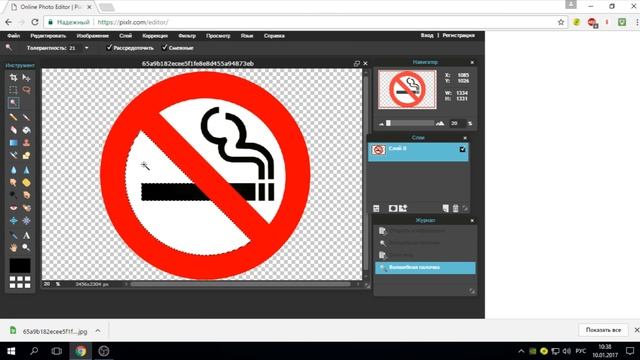The height and width of the screenshot is (360, 640).
Task: Expand the downloaded jpg file options chevron
Action: click(x=98, y=331)
